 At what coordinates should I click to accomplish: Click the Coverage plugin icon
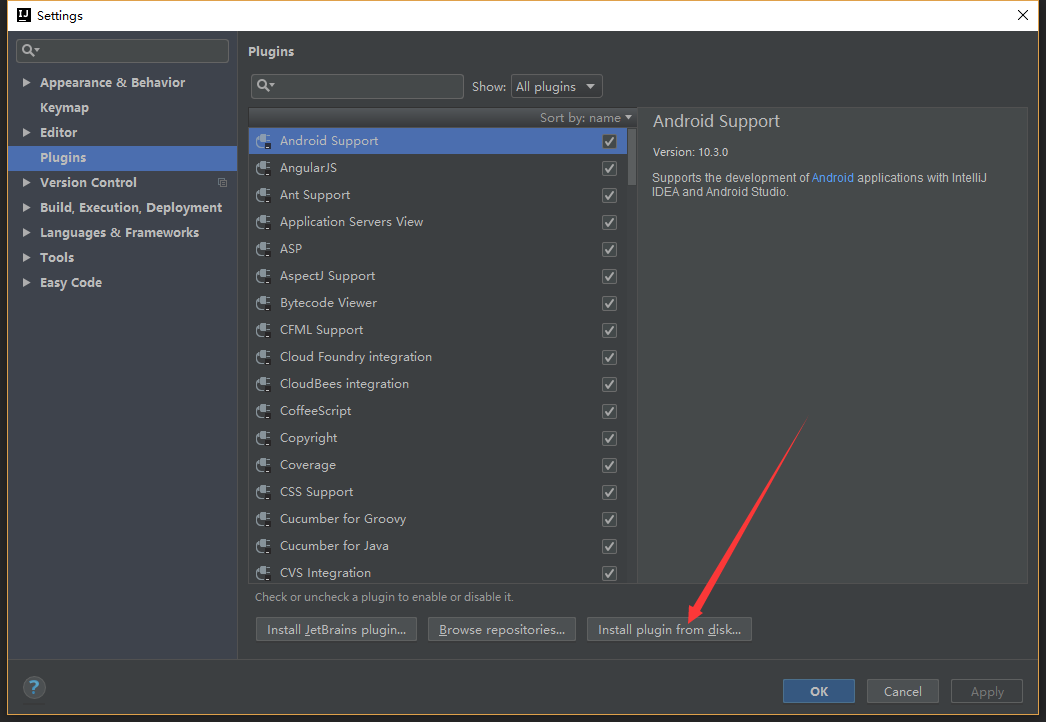point(264,465)
